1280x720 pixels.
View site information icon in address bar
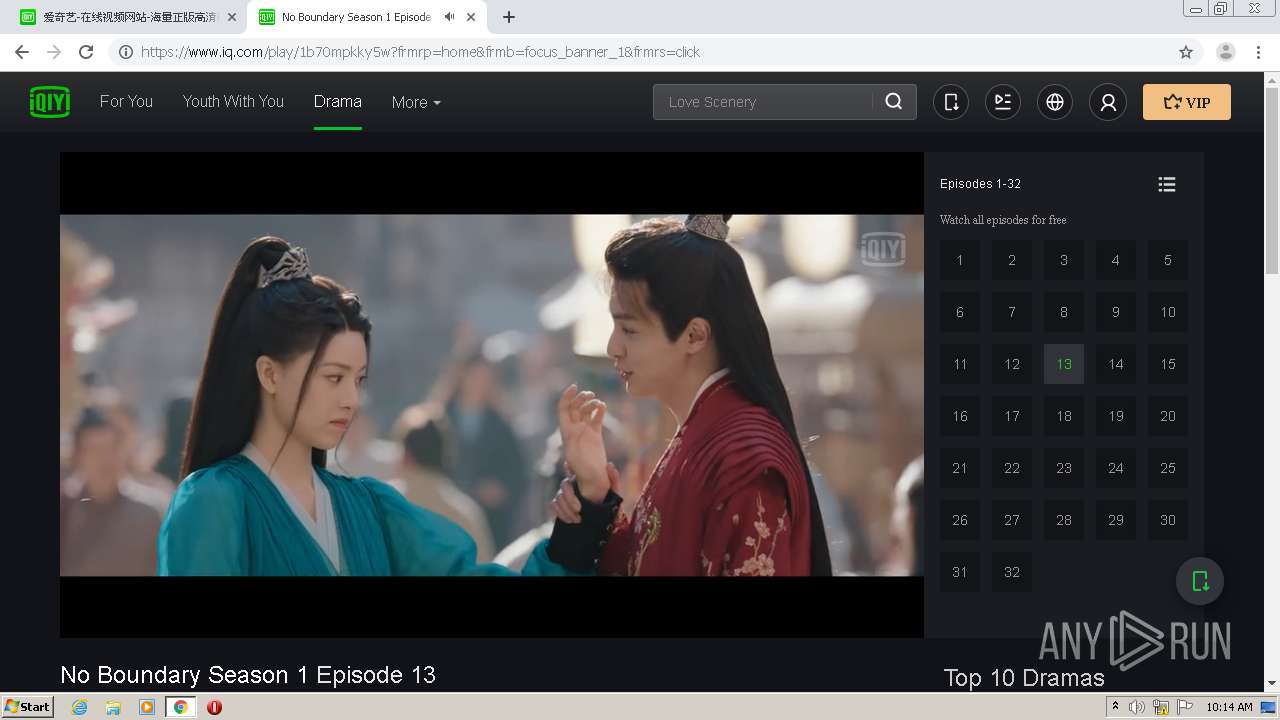click(x=126, y=52)
